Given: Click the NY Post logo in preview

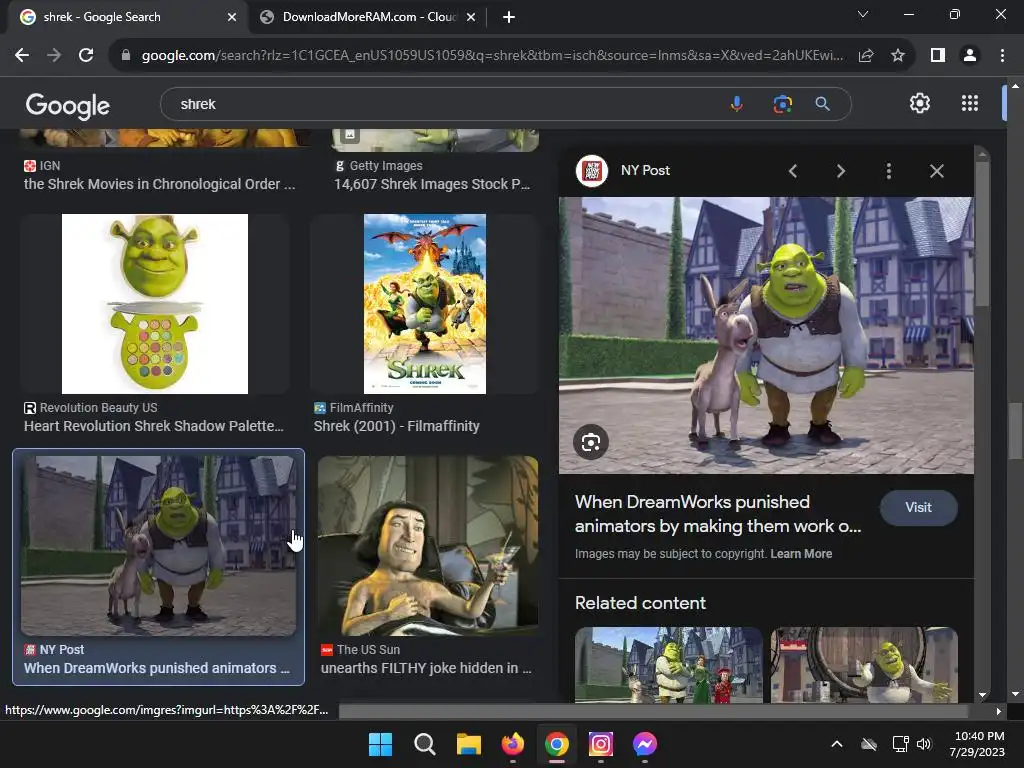Looking at the screenshot, I should coord(592,171).
